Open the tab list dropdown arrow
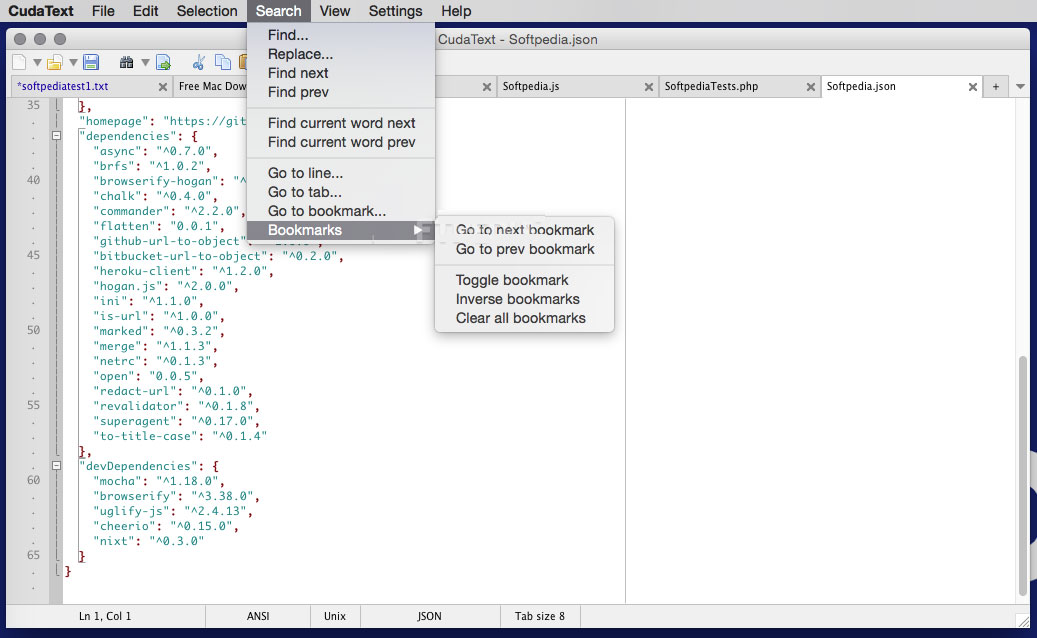 tap(1020, 87)
